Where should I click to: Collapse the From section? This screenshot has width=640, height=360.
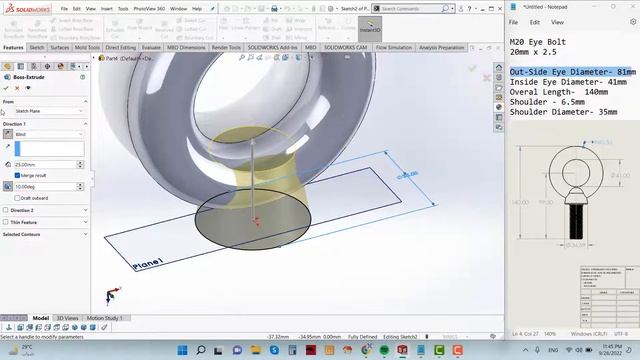(x=85, y=101)
